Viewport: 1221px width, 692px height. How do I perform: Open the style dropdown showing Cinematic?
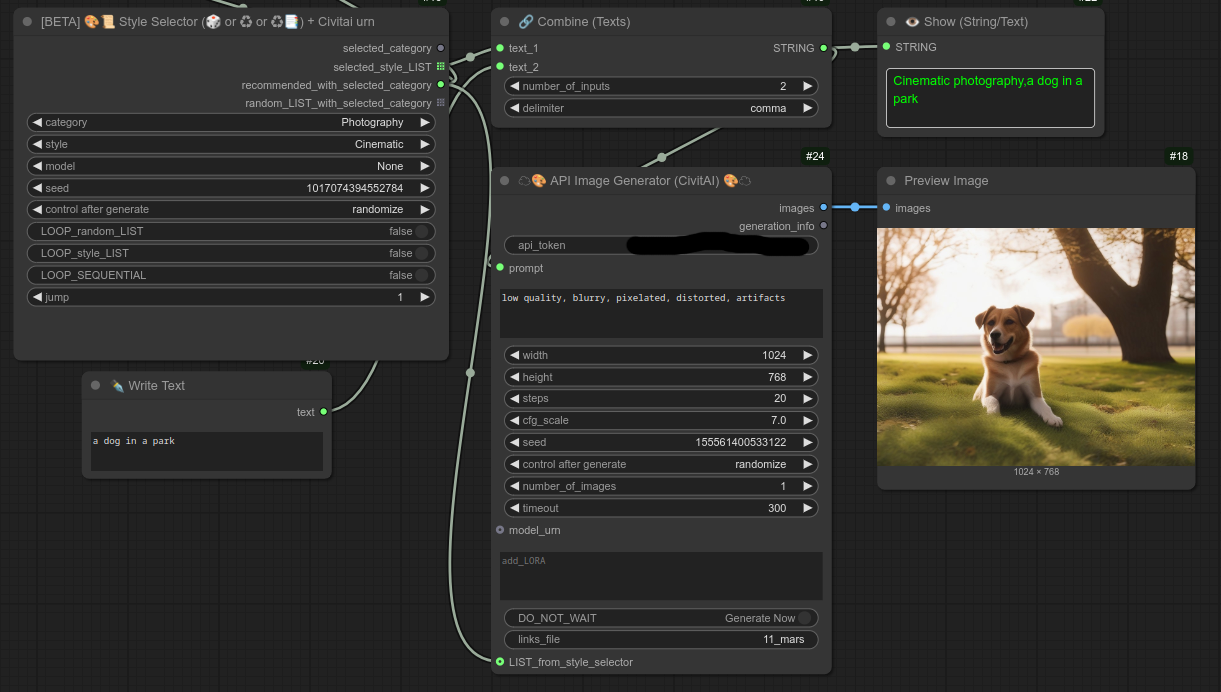(x=230, y=144)
